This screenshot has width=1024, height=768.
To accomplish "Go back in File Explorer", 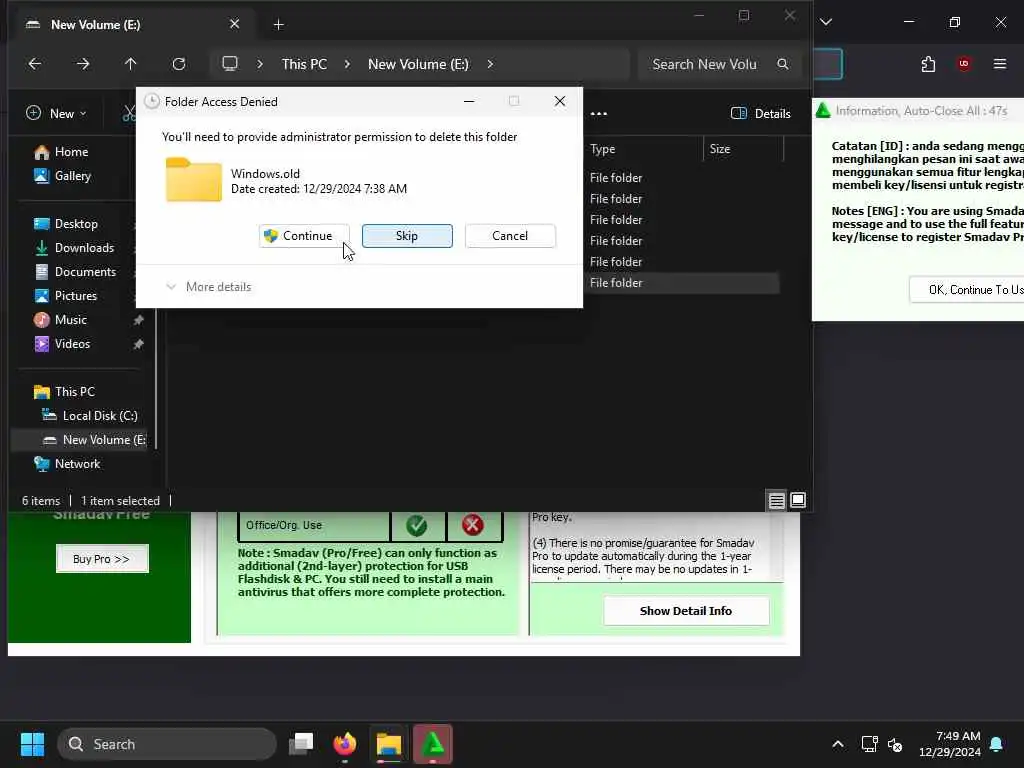I will pyautogui.click(x=35, y=64).
